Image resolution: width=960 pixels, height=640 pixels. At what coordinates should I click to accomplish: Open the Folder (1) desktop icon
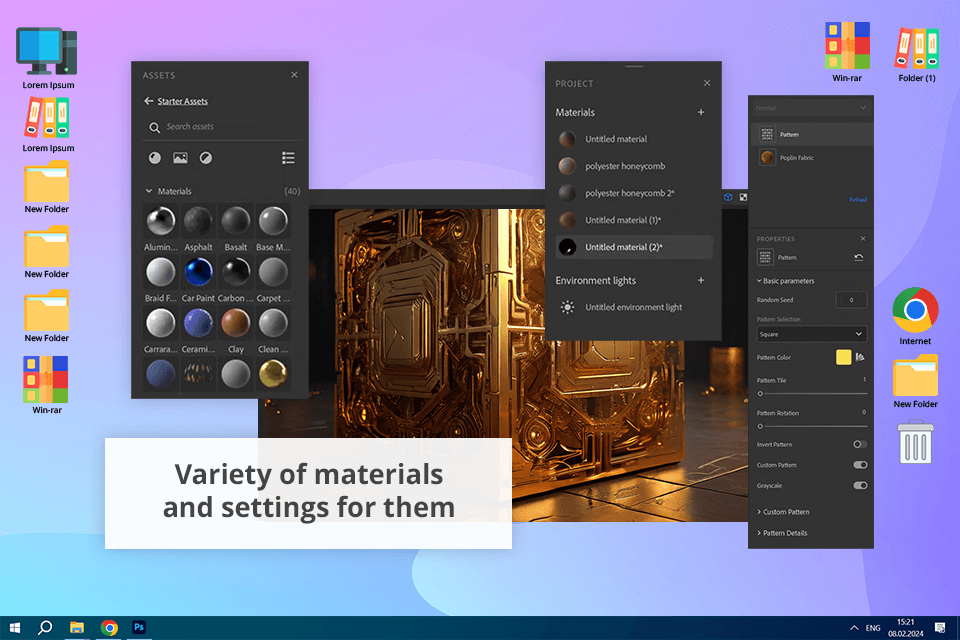click(x=917, y=55)
